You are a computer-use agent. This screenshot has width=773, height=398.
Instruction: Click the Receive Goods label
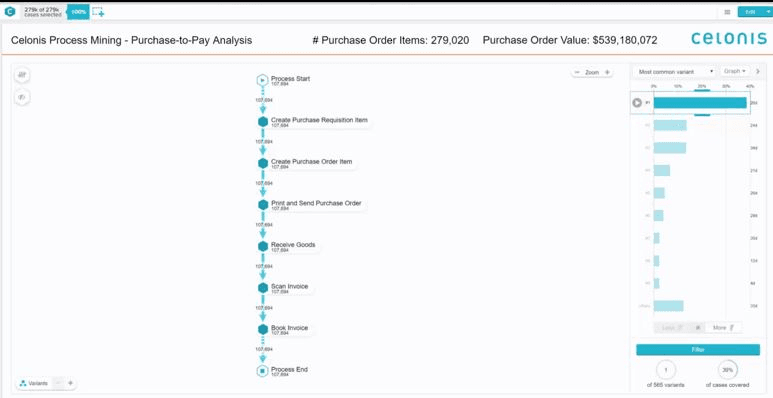tap(293, 245)
